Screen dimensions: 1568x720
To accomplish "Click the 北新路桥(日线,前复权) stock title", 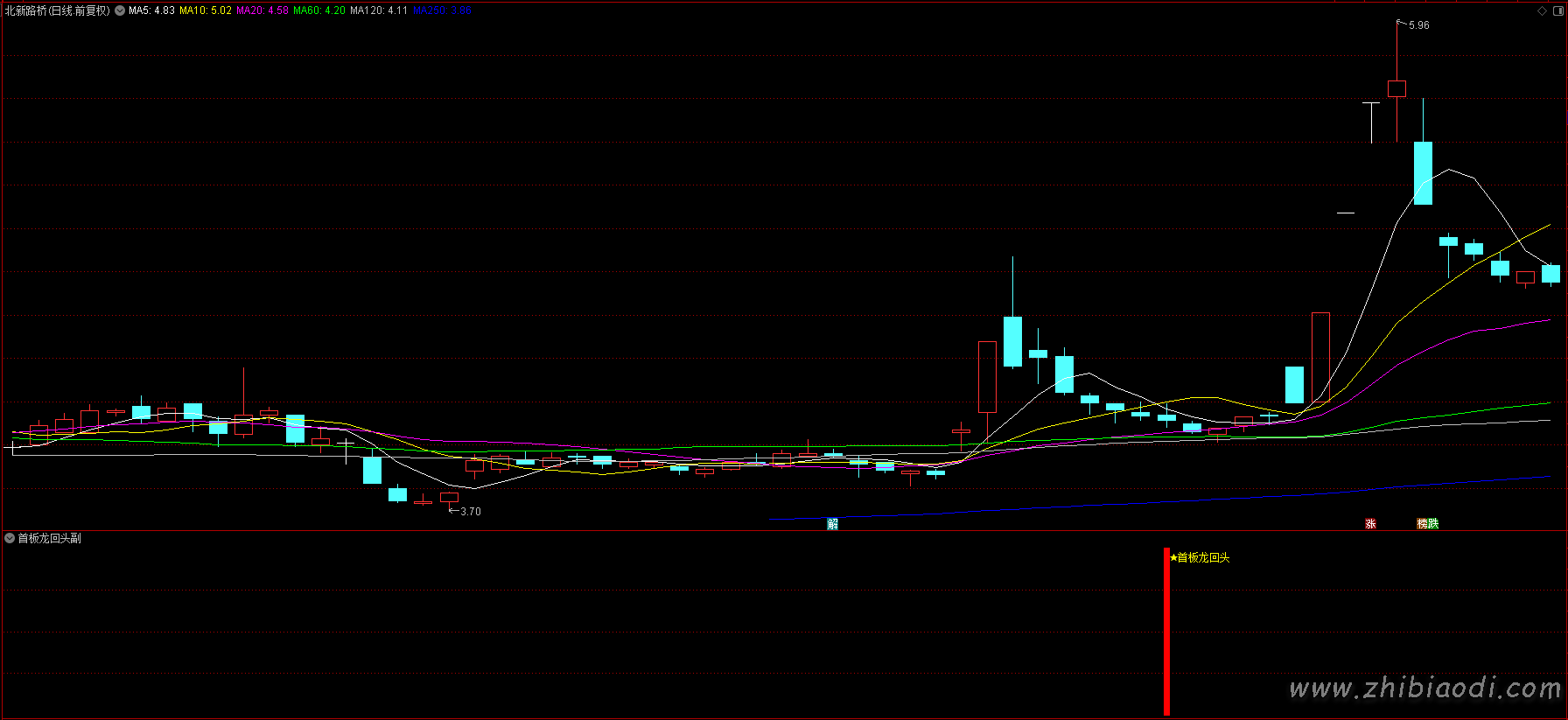I will pyautogui.click(x=58, y=11).
